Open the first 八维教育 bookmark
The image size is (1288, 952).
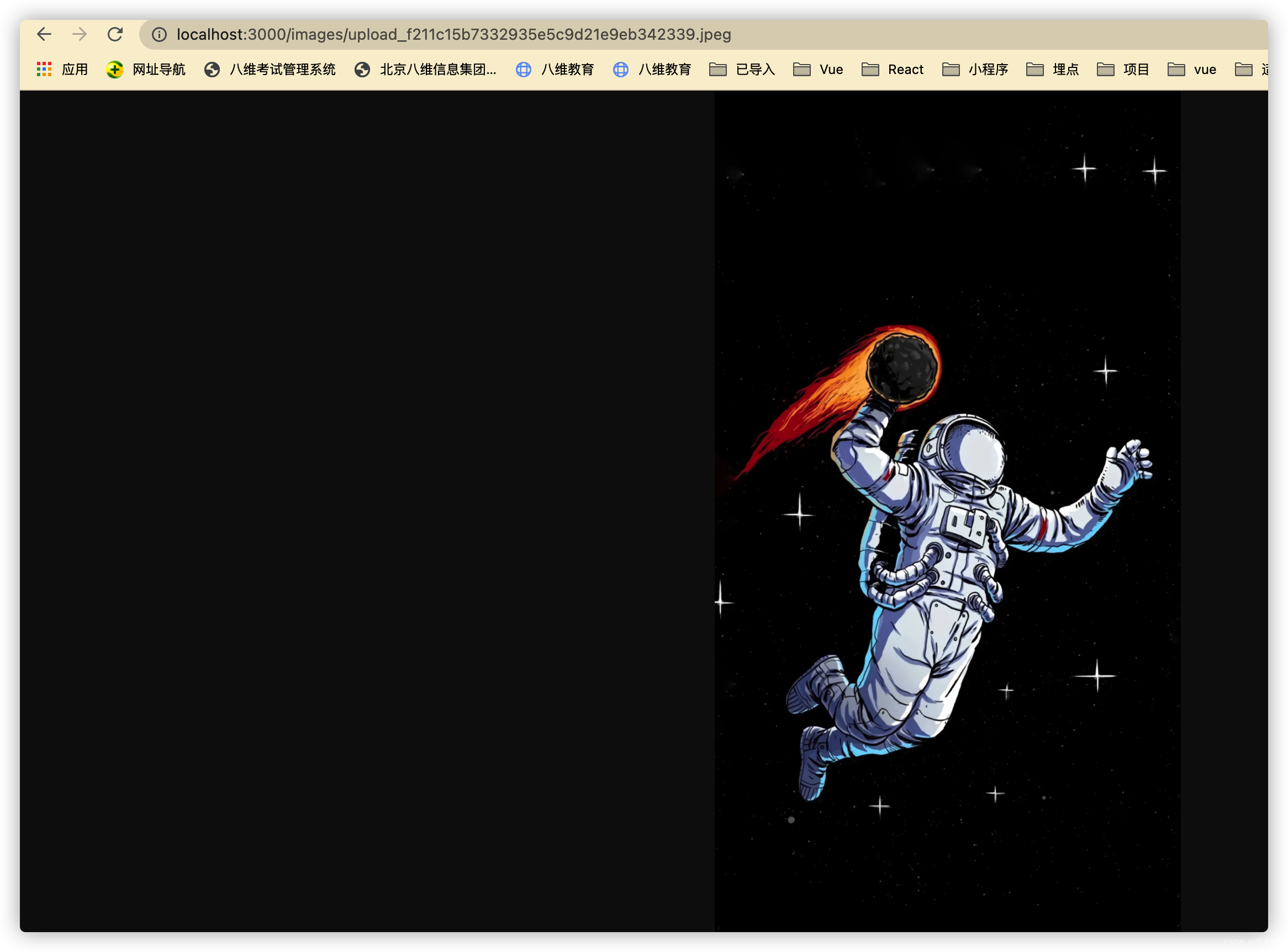tap(555, 70)
